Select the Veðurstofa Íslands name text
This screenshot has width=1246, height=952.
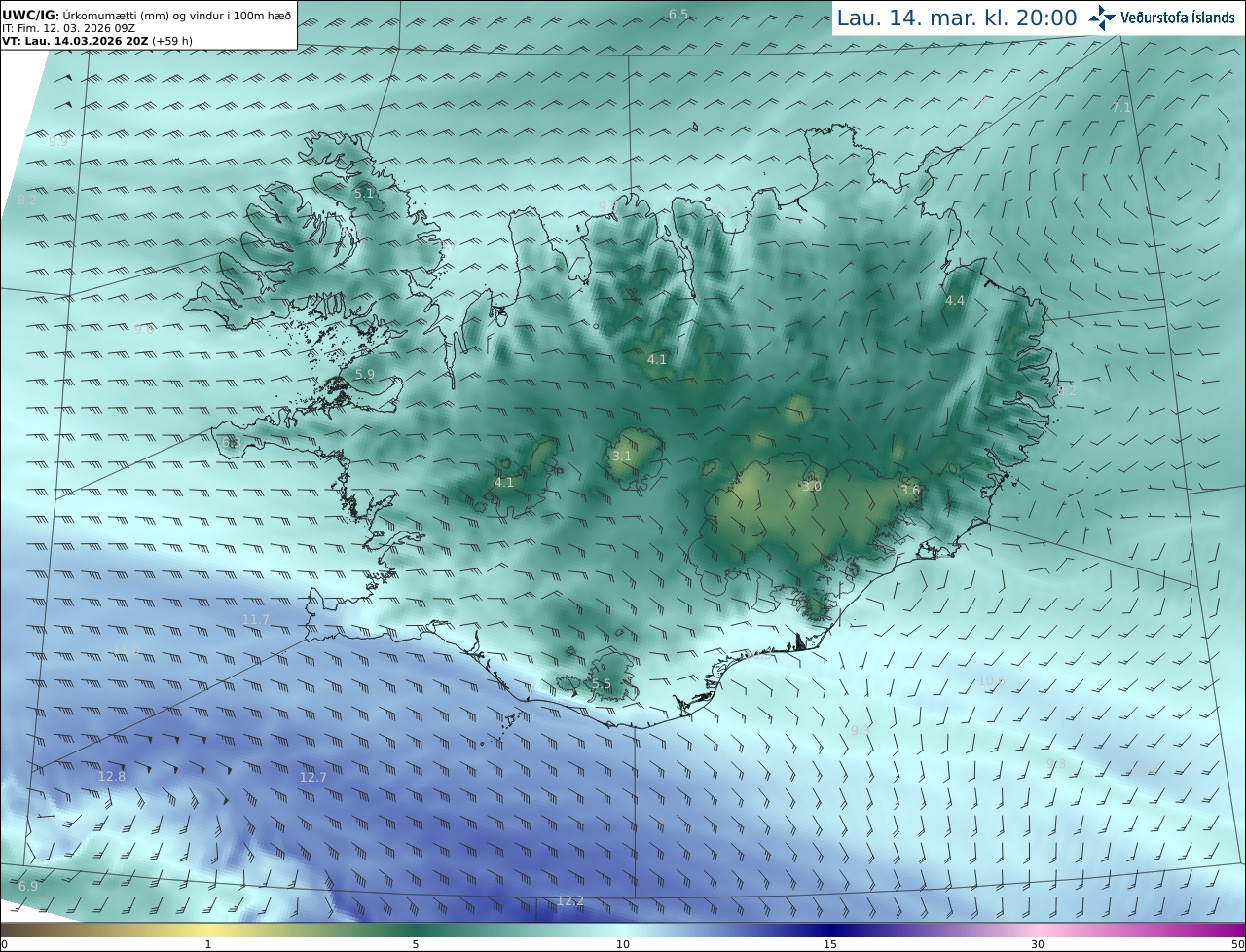click(1178, 18)
